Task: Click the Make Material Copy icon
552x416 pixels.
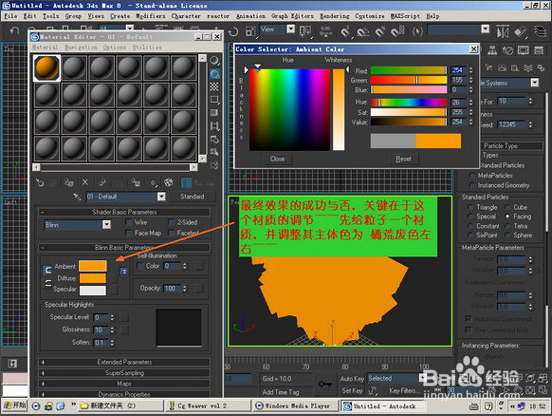Action: click(102, 182)
